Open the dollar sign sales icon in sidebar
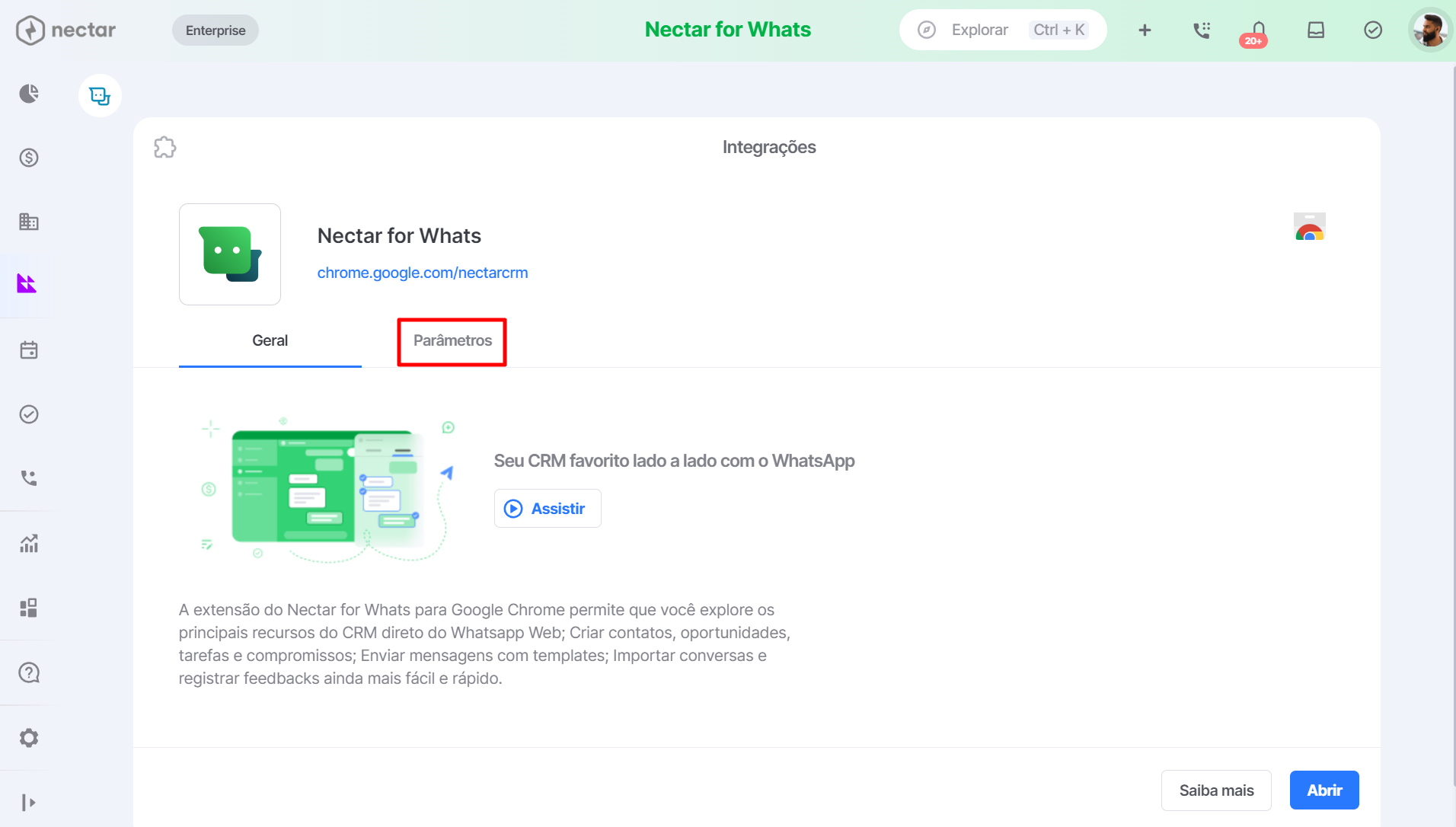Screen dimensions: 1456x827 pyautogui.click(x=29, y=158)
